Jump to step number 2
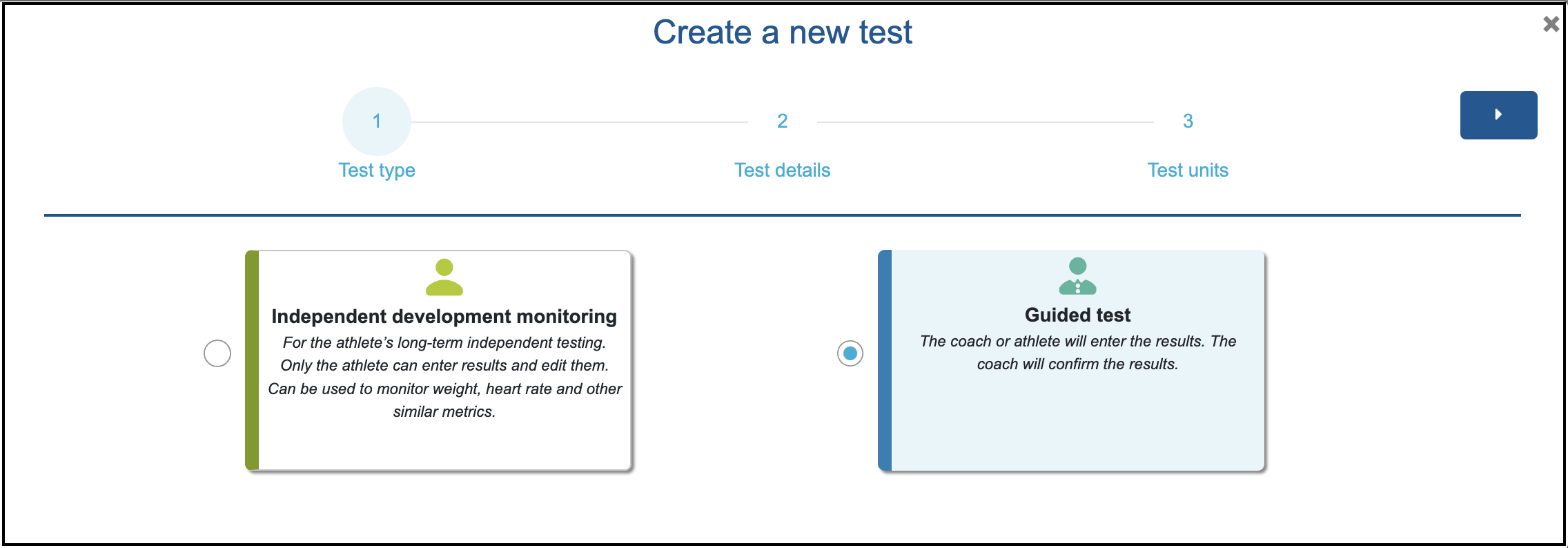1568x548 pixels. [782, 121]
